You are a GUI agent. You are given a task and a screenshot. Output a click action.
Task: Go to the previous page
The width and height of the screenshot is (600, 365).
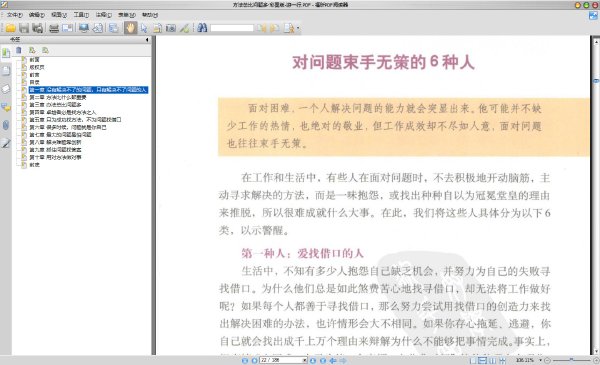pyautogui.click(x=254, y=360)
